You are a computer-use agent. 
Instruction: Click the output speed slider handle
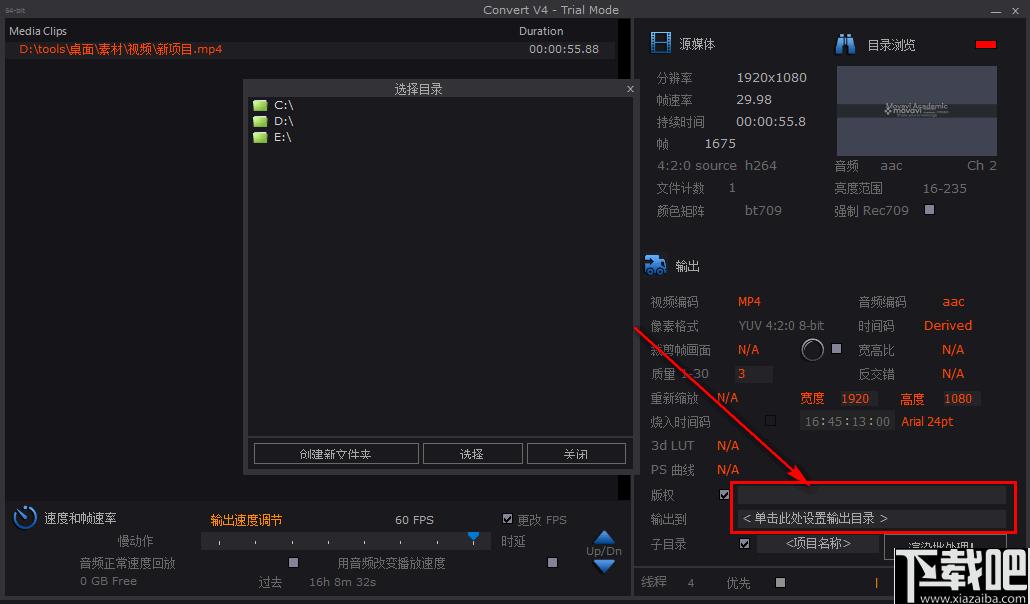pos(473,537)
